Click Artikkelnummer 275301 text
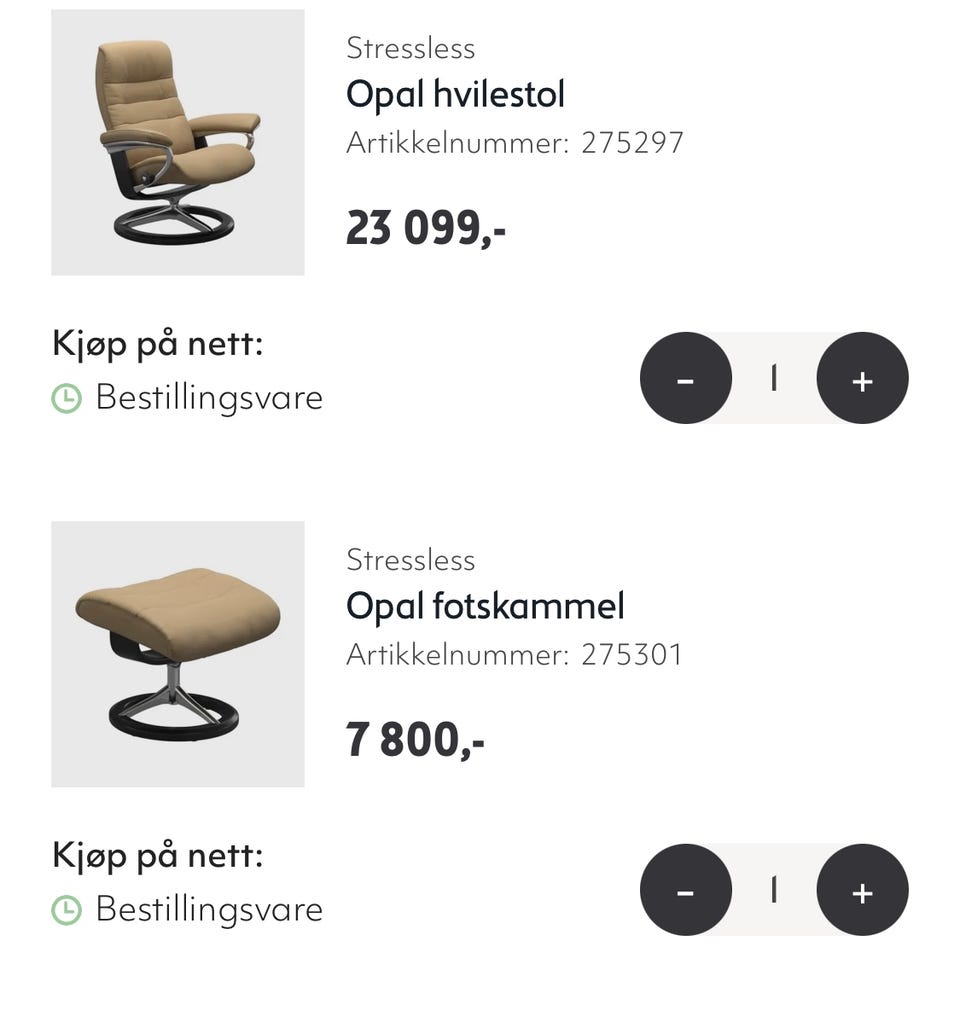 [514, 655]
